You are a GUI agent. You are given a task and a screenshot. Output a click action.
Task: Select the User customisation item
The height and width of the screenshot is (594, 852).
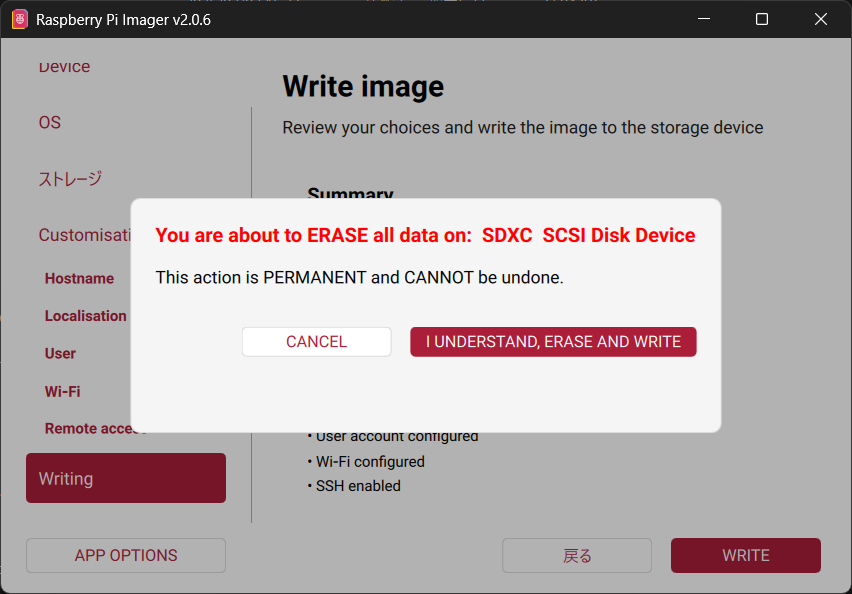click(x=60, y=353)
